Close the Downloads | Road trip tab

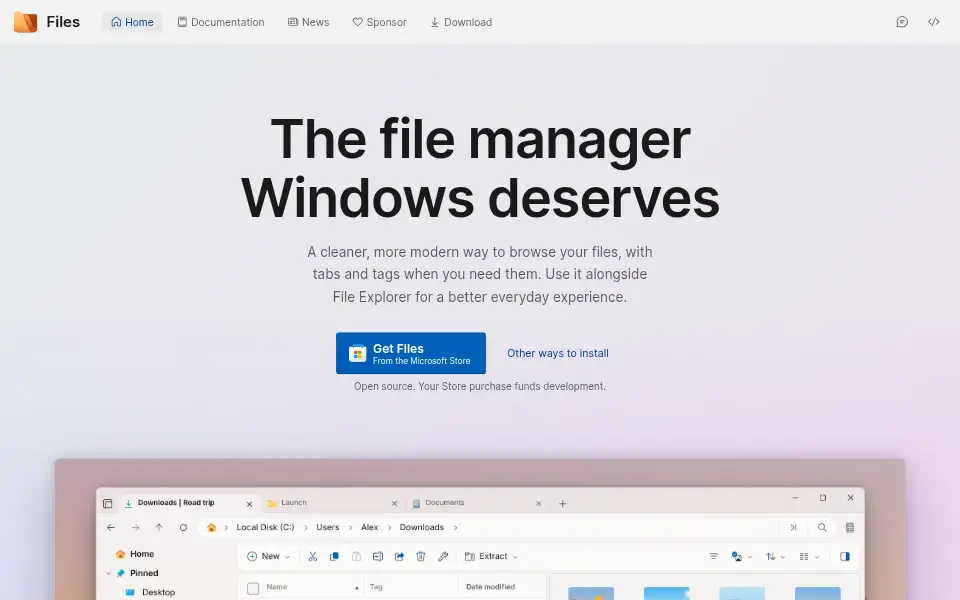tap(249, 504)
